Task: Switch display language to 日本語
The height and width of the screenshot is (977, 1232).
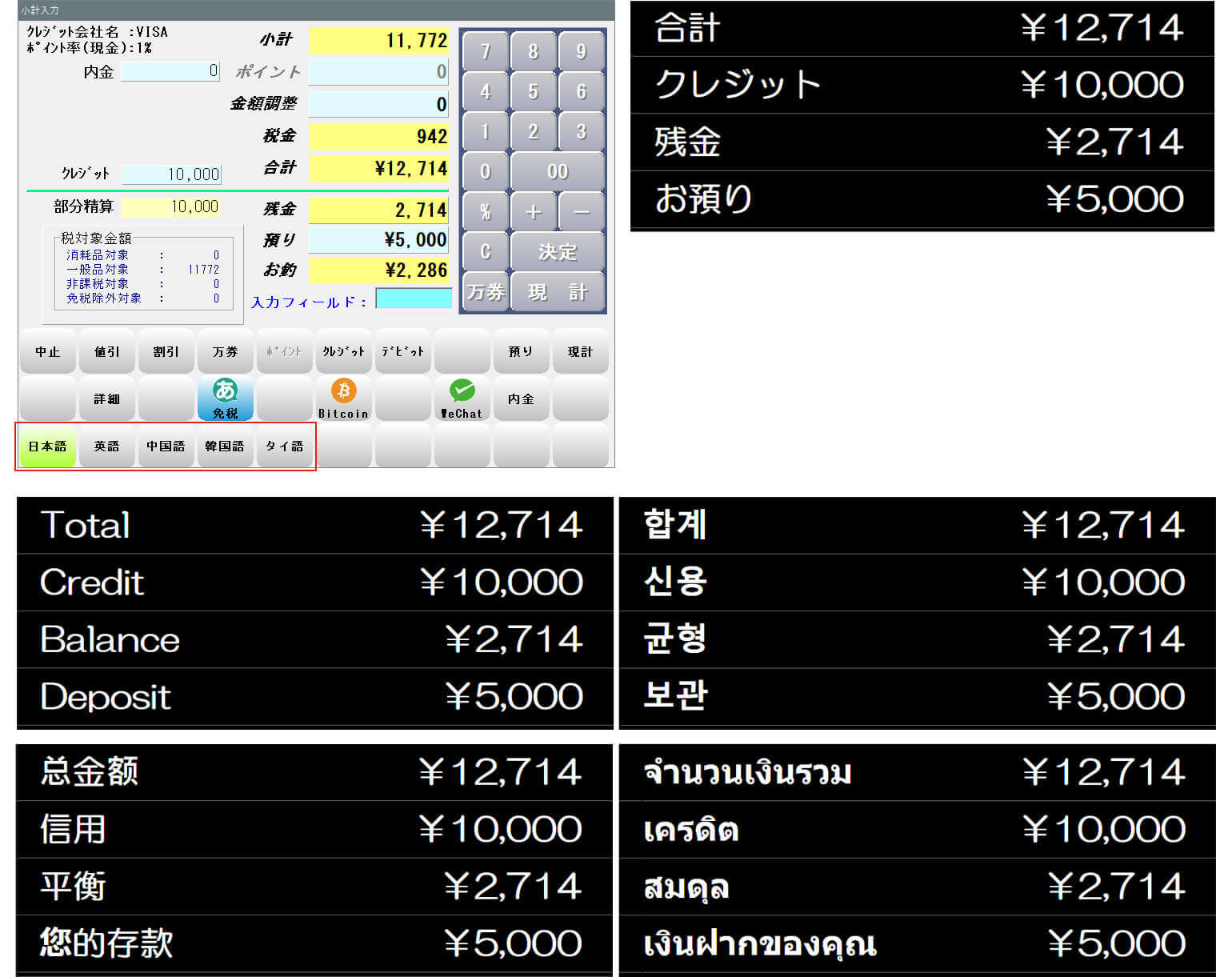Action: [47, 446]
